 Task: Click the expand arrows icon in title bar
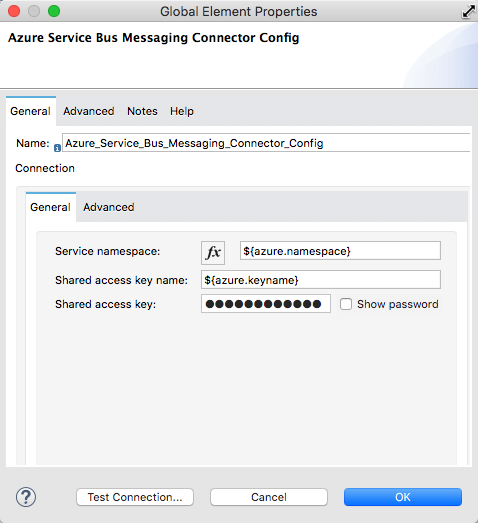[x=469, y=11]
